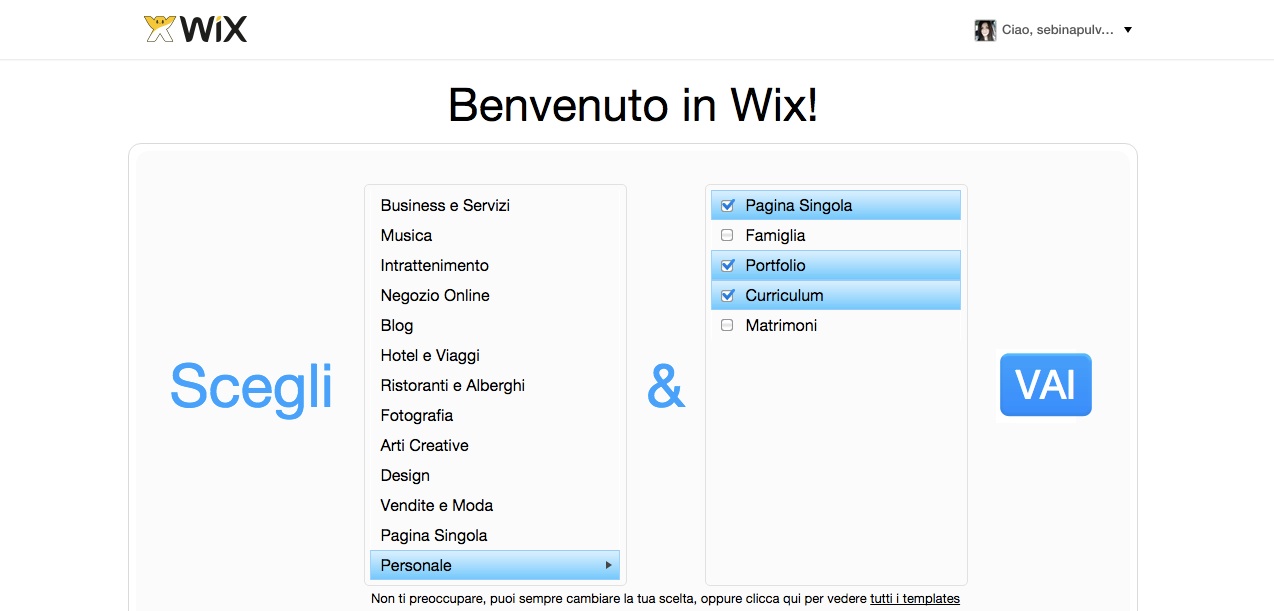Screen dimensions: 1274x611
Task: Open the tutti i templates link
Action: click(914, 599)
